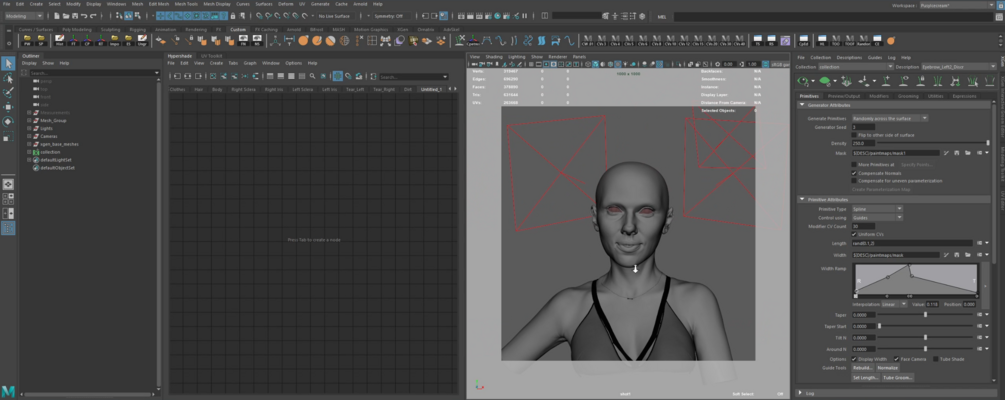1005x400 pixels.
Task: Click Width paint brush icon
Action: pyautogui.click(x=946, y=255)
